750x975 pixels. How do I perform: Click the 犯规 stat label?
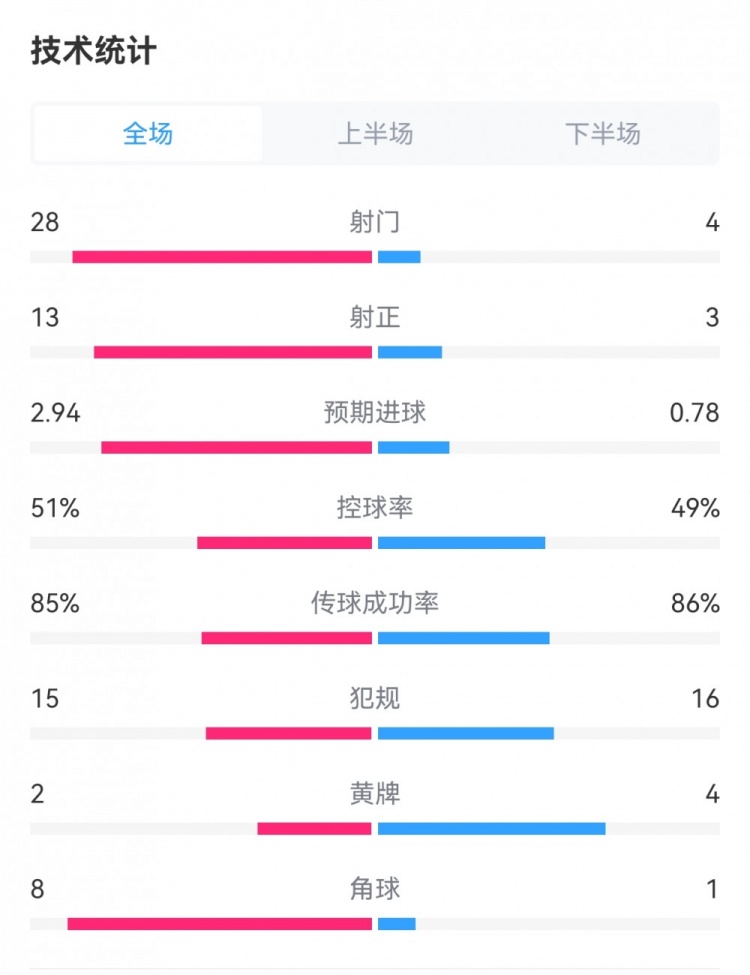pyautogui.click(x=375, y=698)
